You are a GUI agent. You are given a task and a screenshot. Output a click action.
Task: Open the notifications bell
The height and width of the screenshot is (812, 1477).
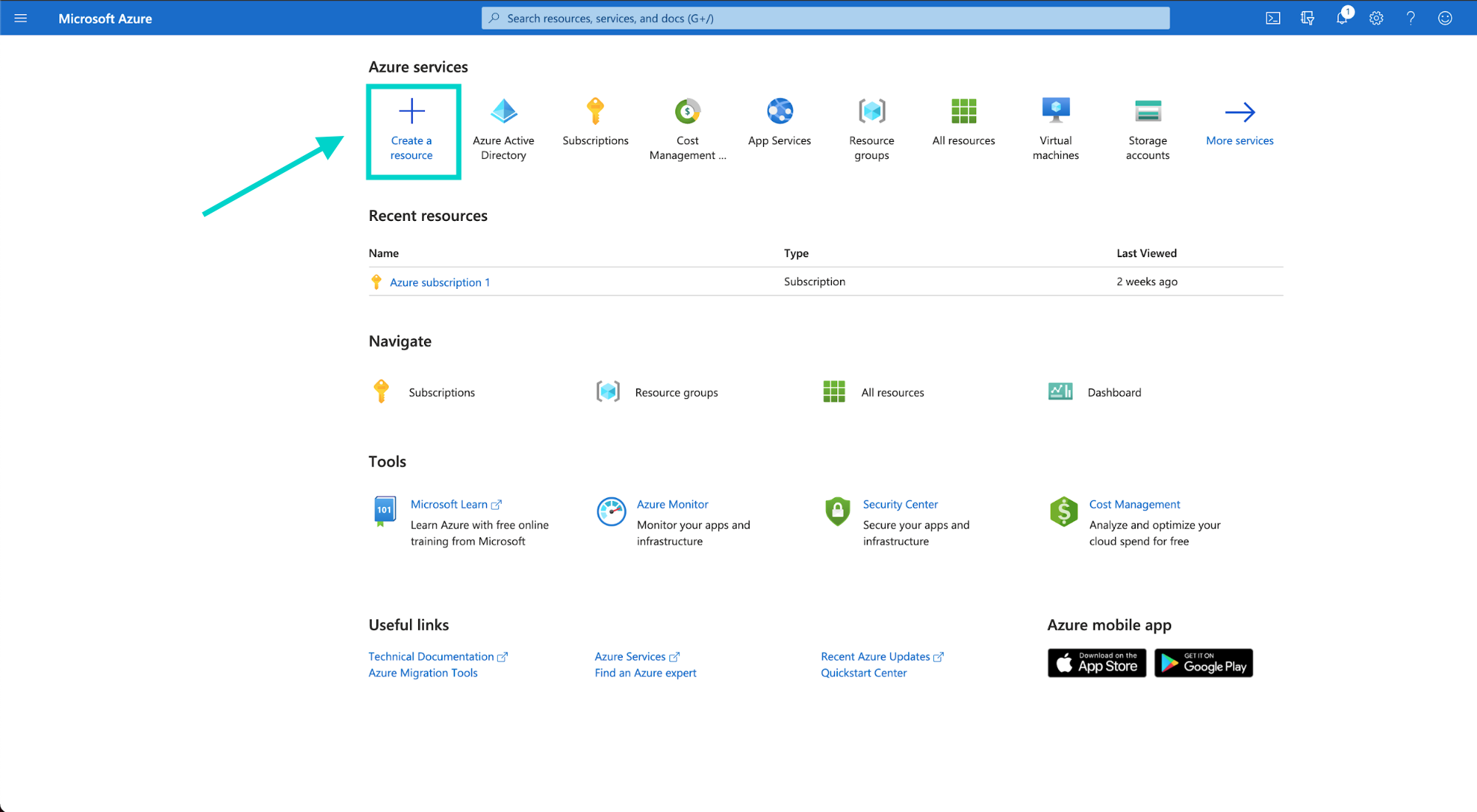[1343, 17]
